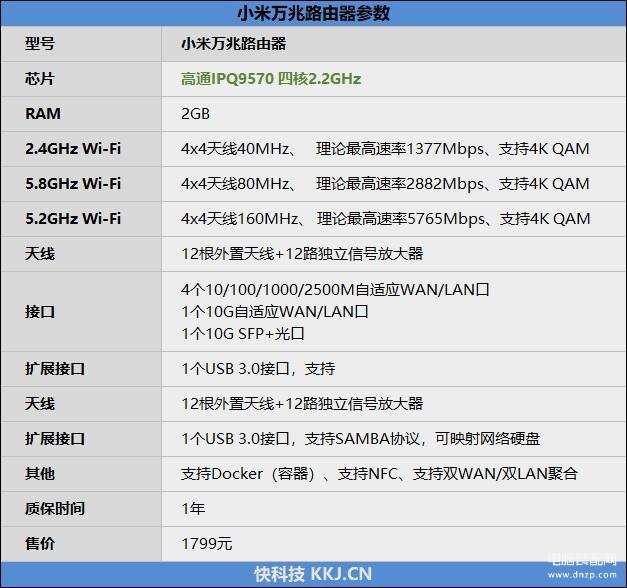Click 4个10/100/1000/2500M自适应WAN/LAN口 line
This screenshot has width=627, height=588.
pos(335,290)
